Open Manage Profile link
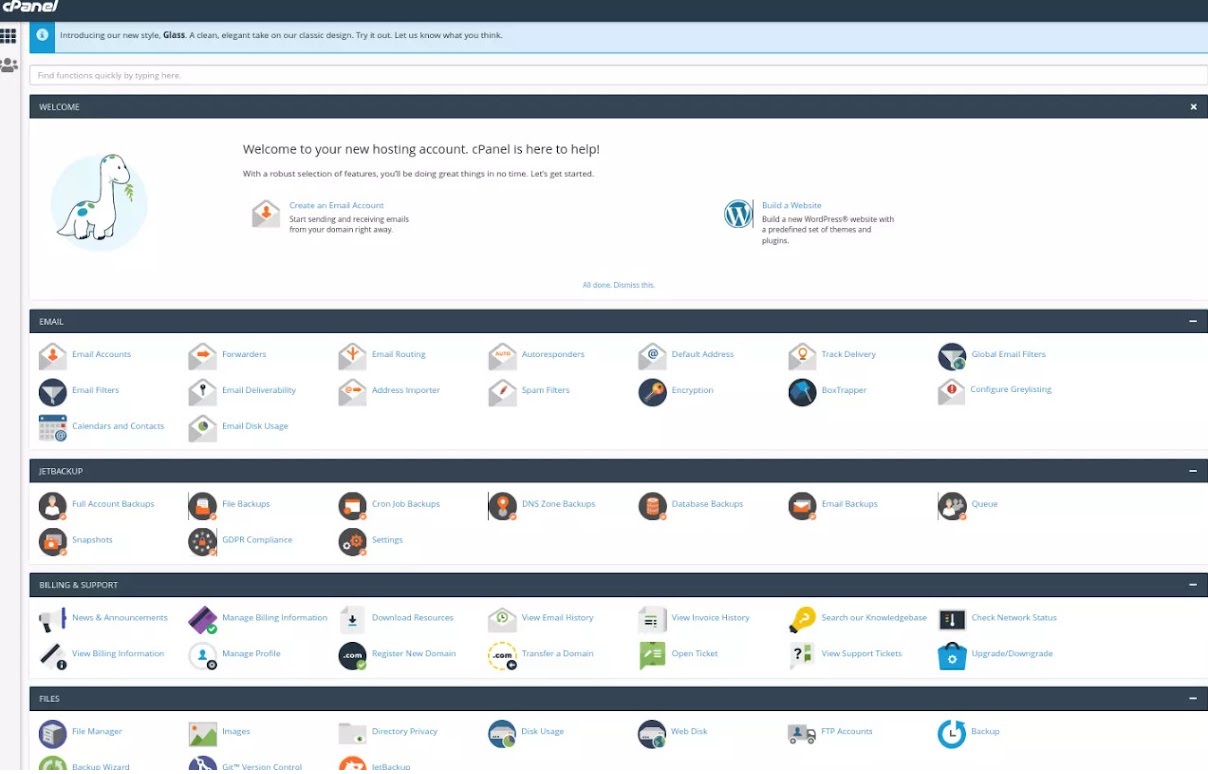 [251, 654]
